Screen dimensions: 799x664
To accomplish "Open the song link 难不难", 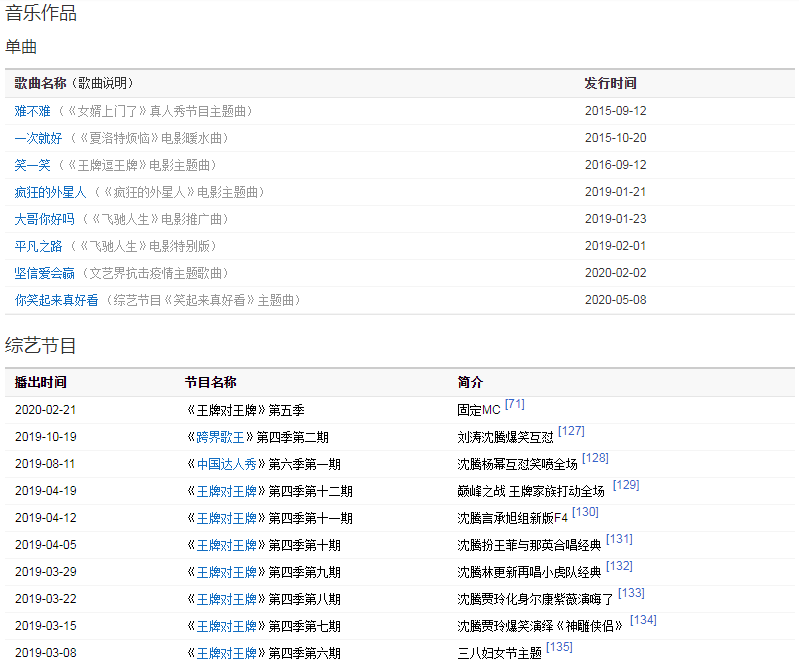I will tap(32, 111).
